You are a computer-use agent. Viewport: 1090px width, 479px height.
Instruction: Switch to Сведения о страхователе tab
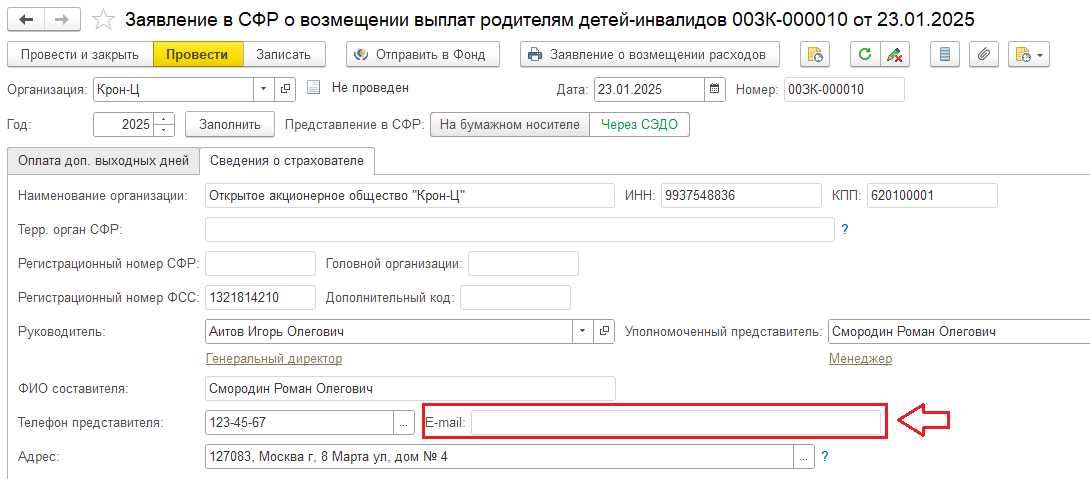(x=287, y=161)
